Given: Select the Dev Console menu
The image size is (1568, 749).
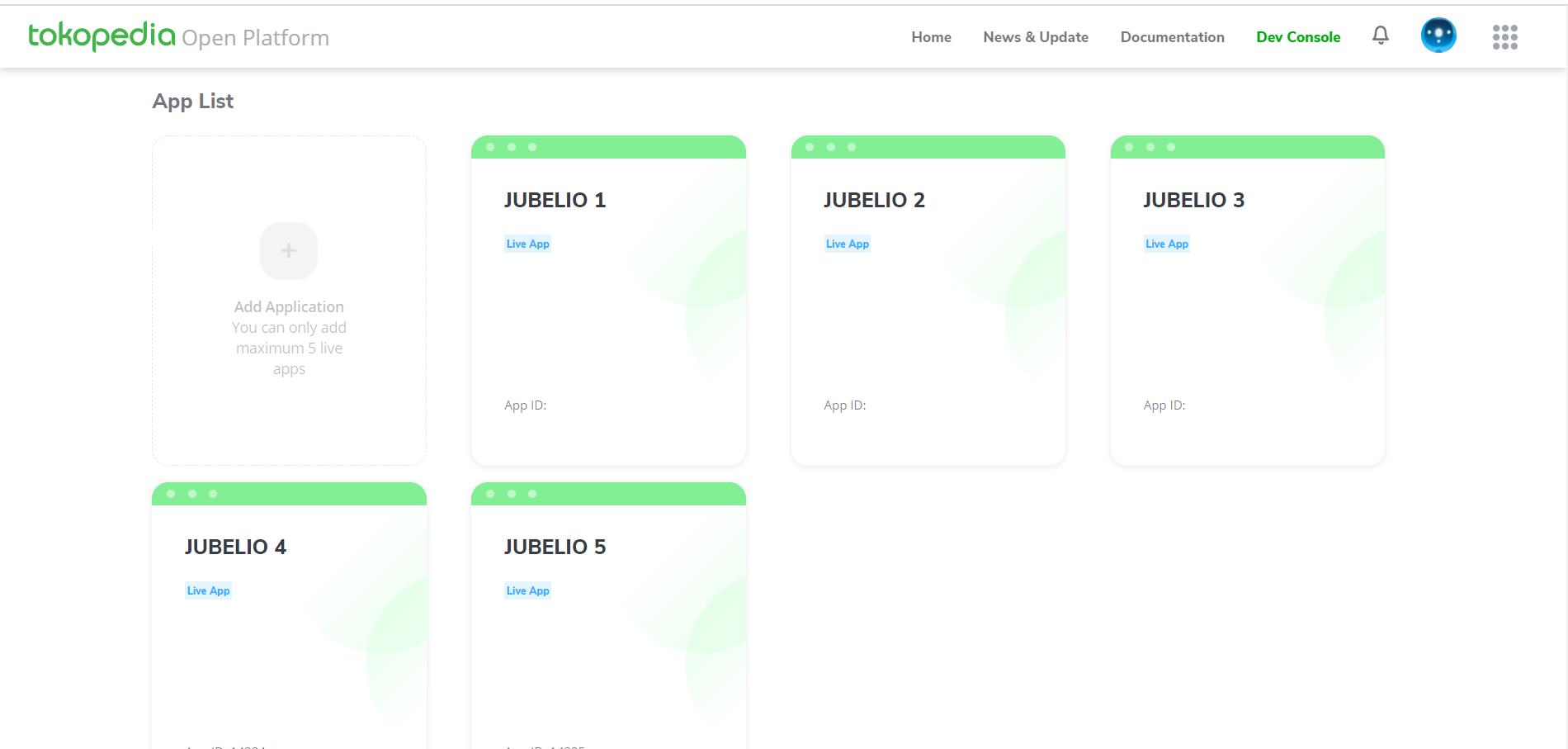Looking at the screenshot, I should pos(1298,37).
